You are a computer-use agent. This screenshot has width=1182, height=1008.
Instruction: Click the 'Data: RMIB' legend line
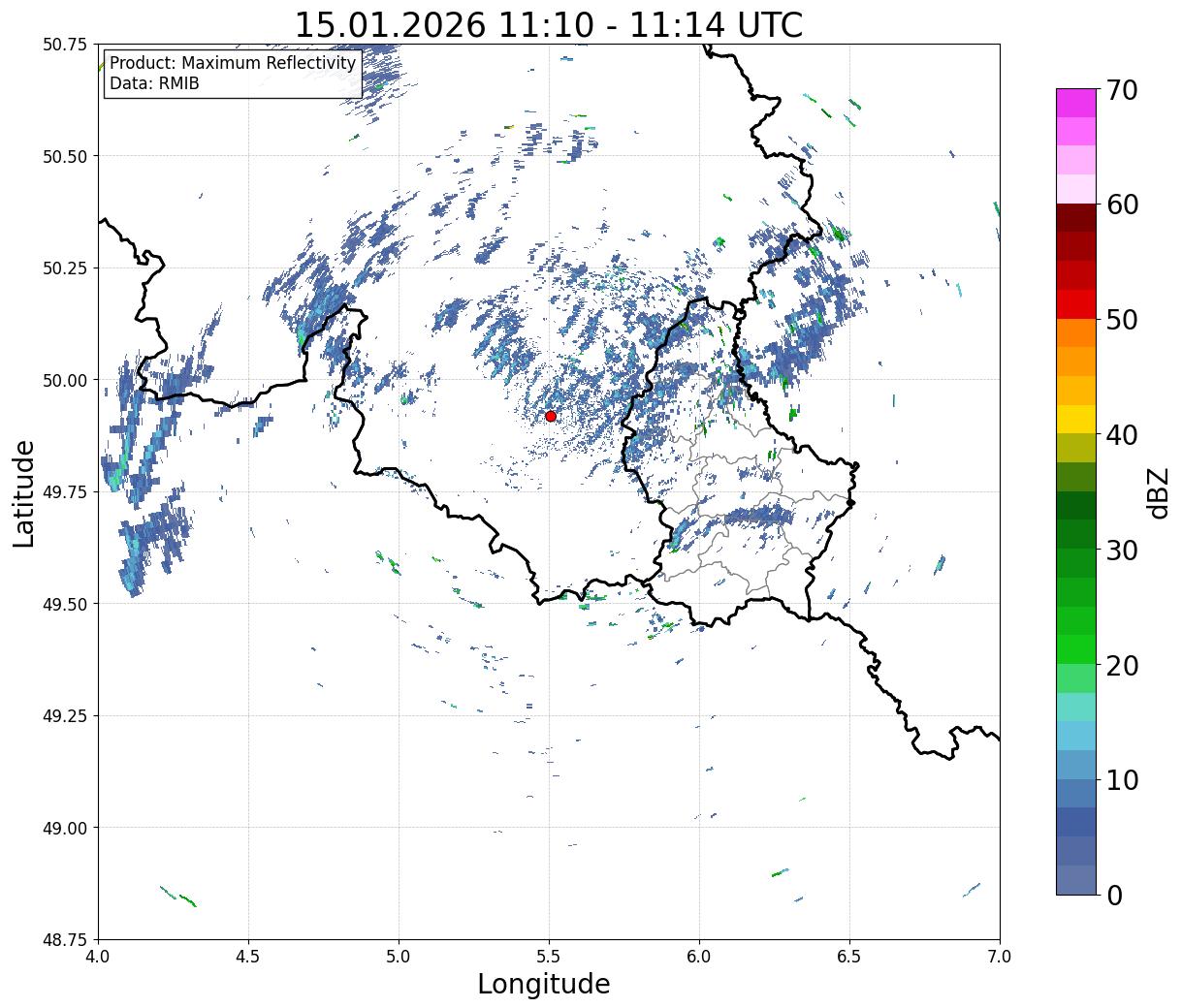[x=154, y=84]
